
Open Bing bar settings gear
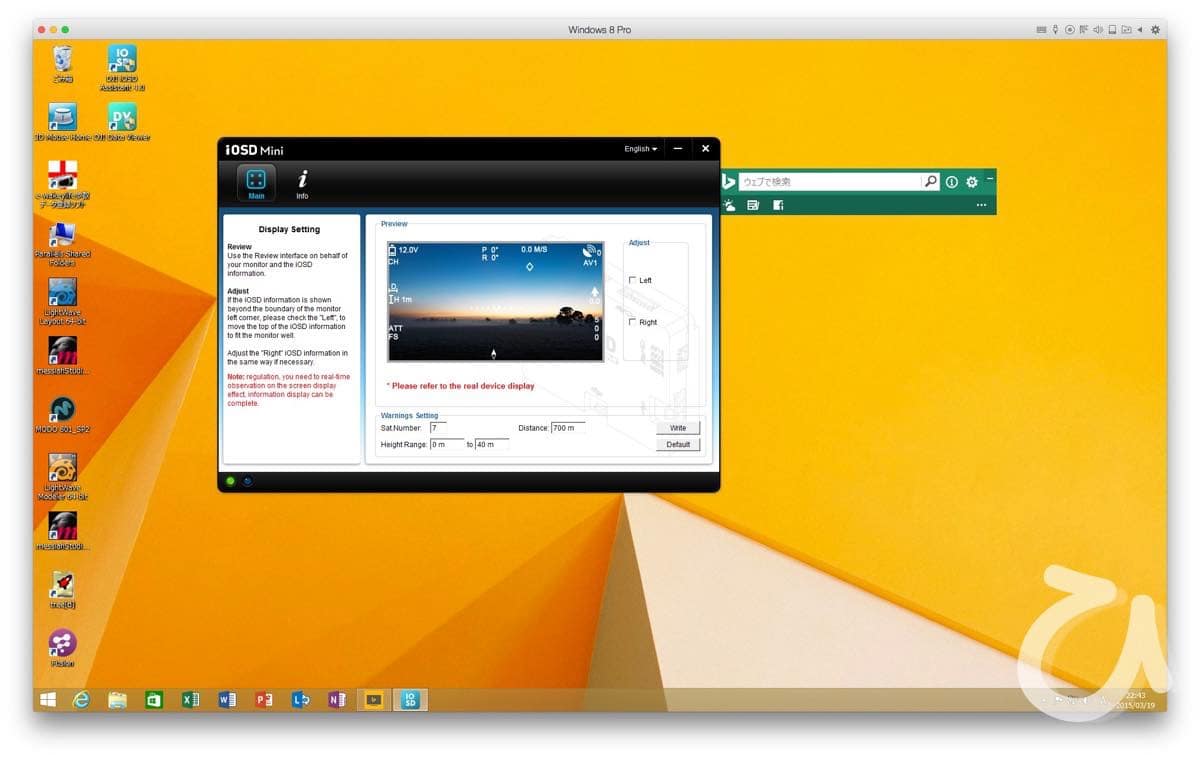click(971, 182)
